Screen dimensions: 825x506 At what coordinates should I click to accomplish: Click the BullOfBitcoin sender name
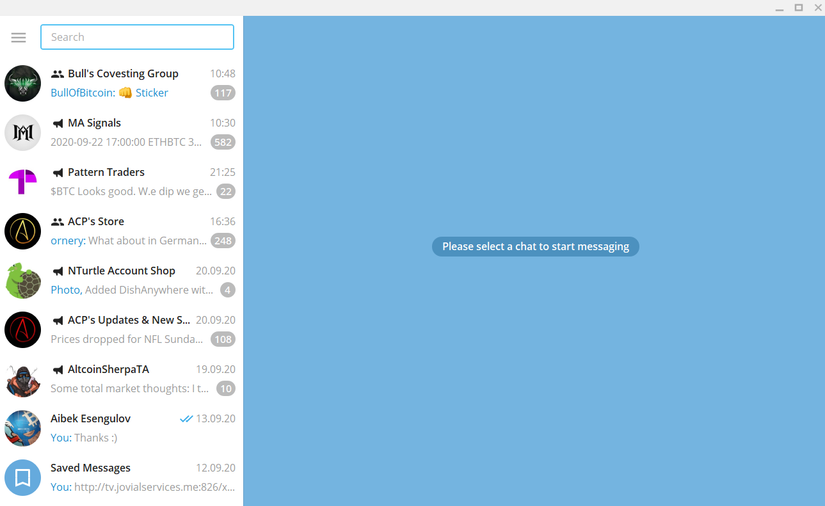[x=83, y=93]
